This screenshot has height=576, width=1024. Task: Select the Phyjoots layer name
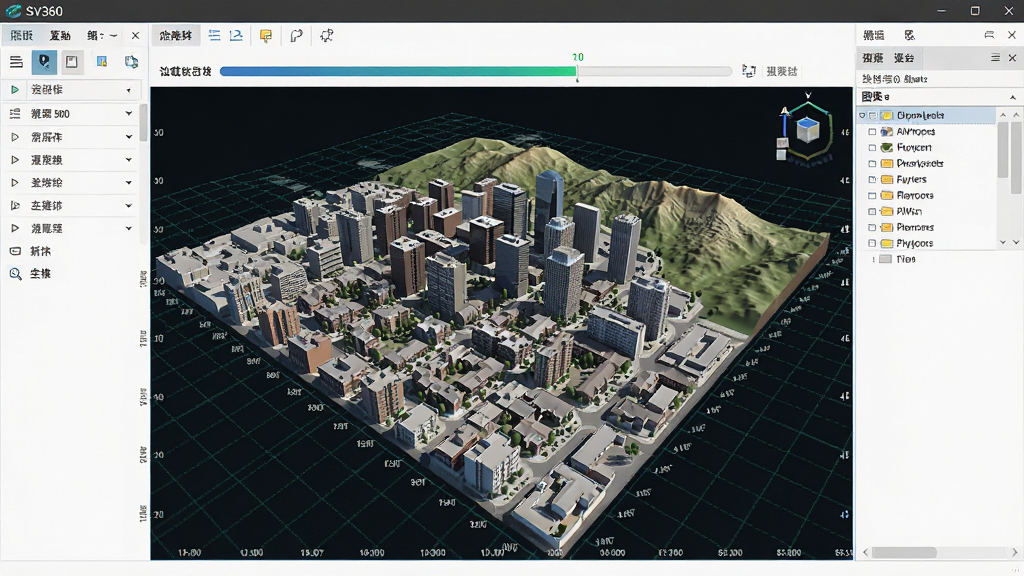915,244
